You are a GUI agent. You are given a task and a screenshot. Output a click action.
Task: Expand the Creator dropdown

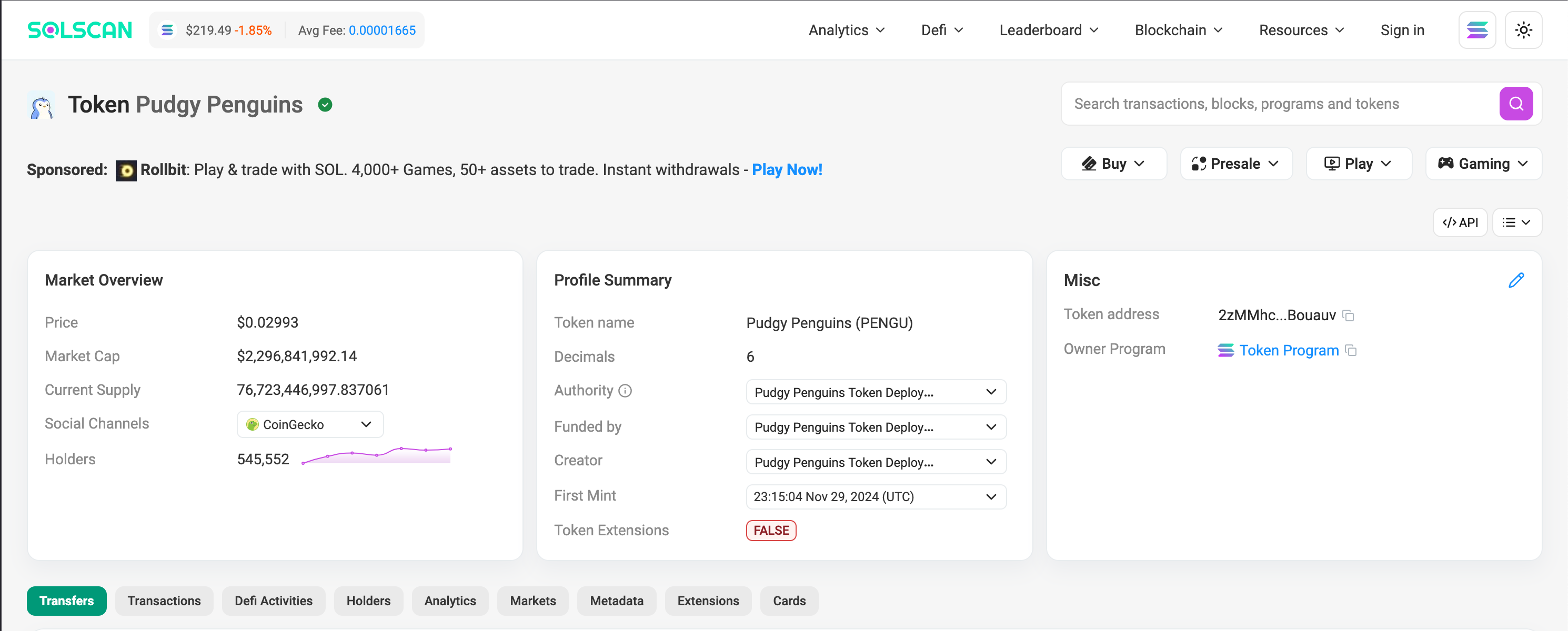click(876, 462)
